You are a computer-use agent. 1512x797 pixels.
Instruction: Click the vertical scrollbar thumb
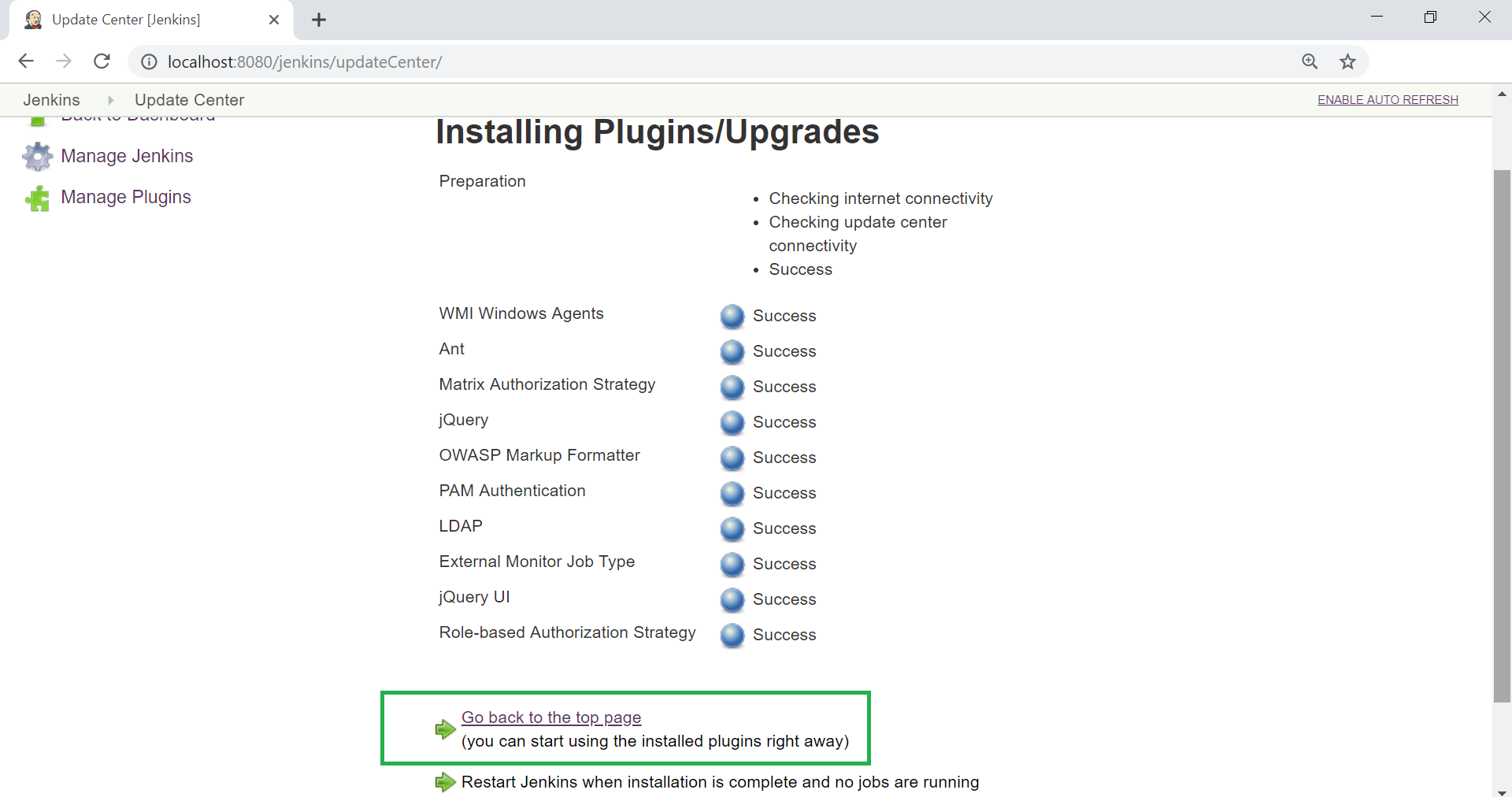pyautogui.click(x=1502, y=436)
